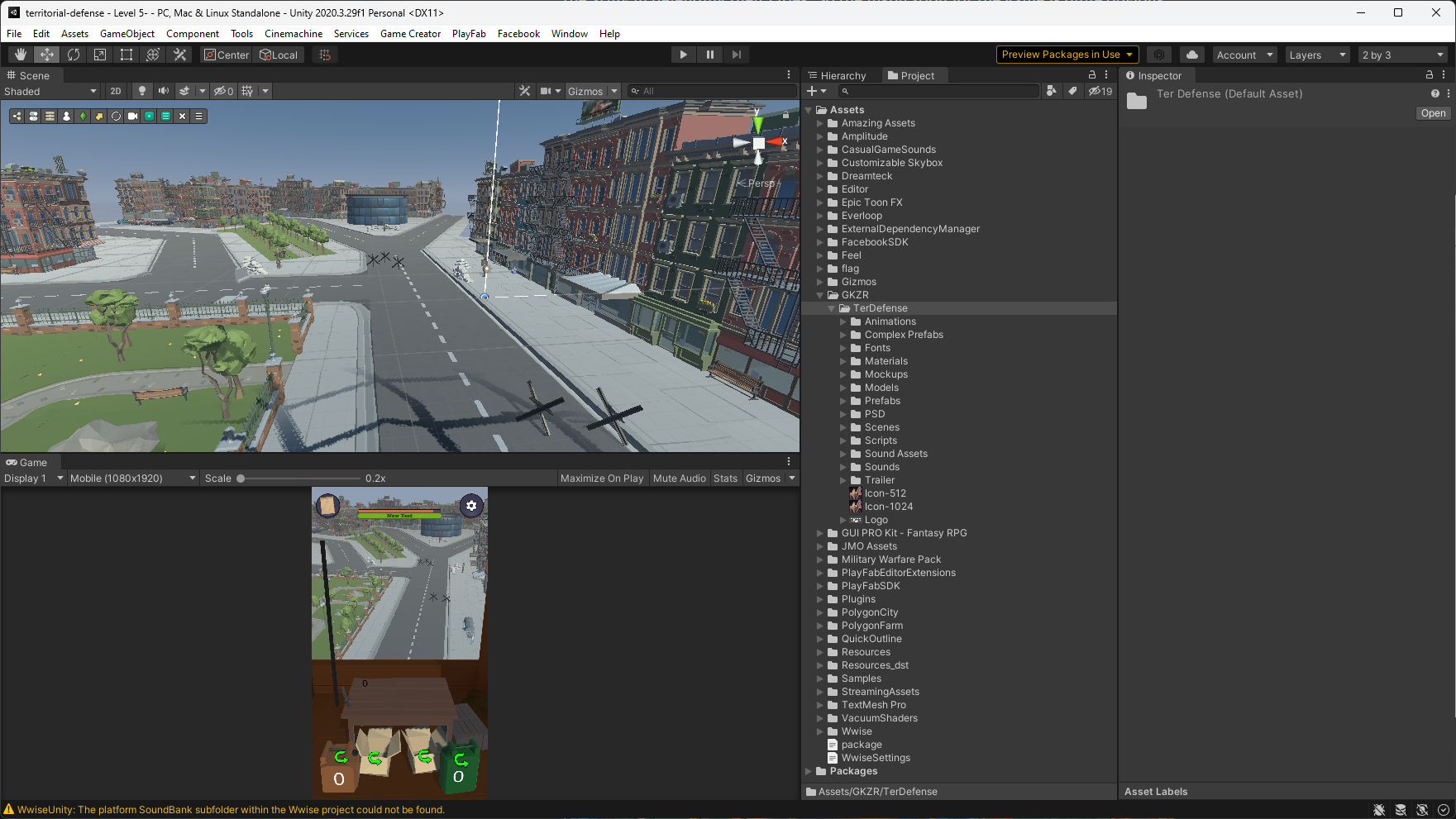
Task: Open the Project panel more-options menu
Action: tap(1106, 75)
